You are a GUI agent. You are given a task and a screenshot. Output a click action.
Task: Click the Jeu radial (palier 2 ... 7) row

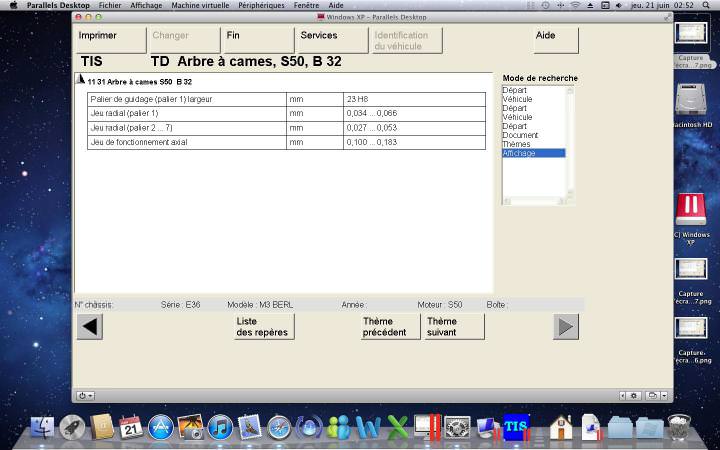(287, 128)
